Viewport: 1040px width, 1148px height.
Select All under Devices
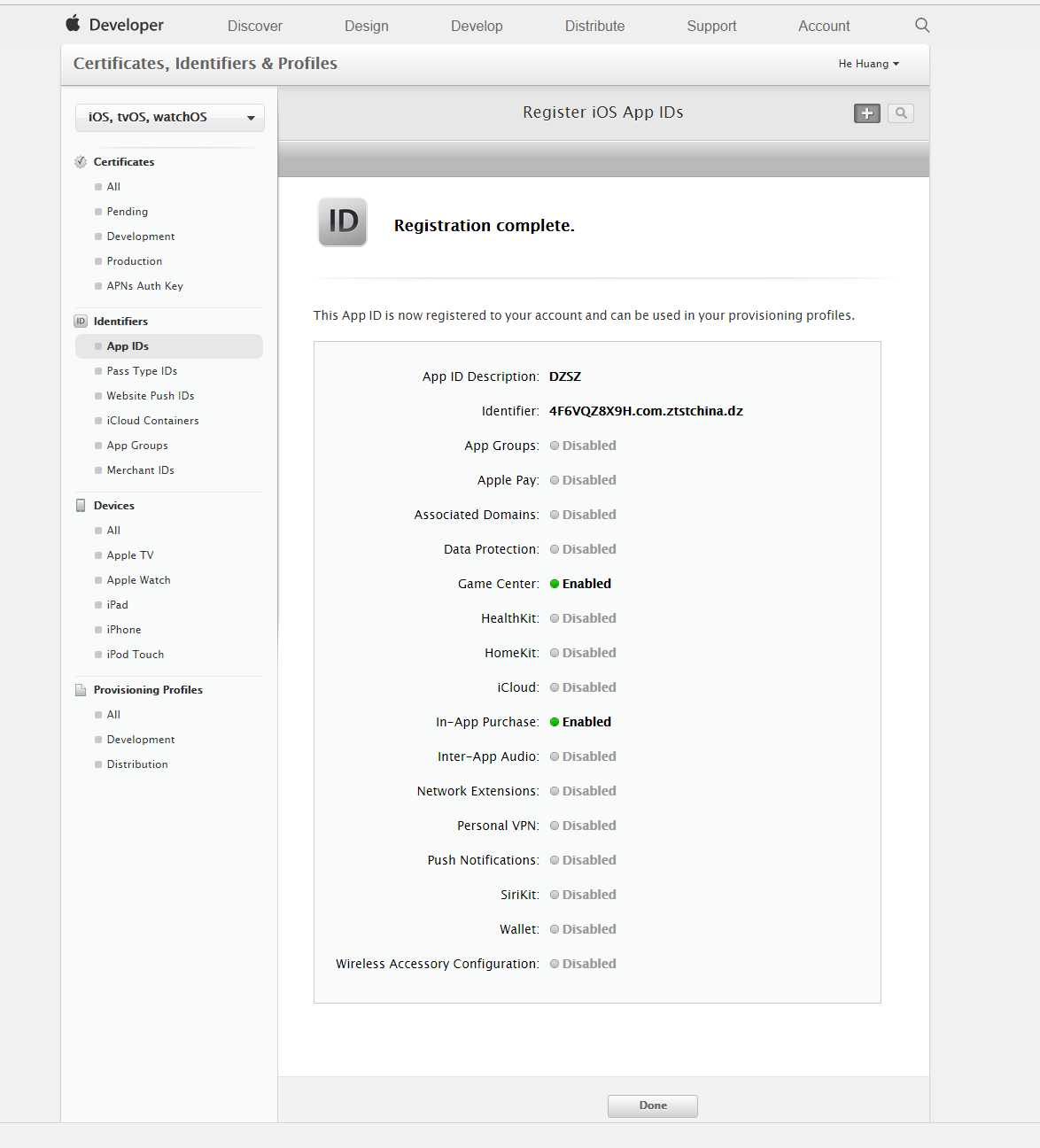pyautogui.click(x=113, y=531)
